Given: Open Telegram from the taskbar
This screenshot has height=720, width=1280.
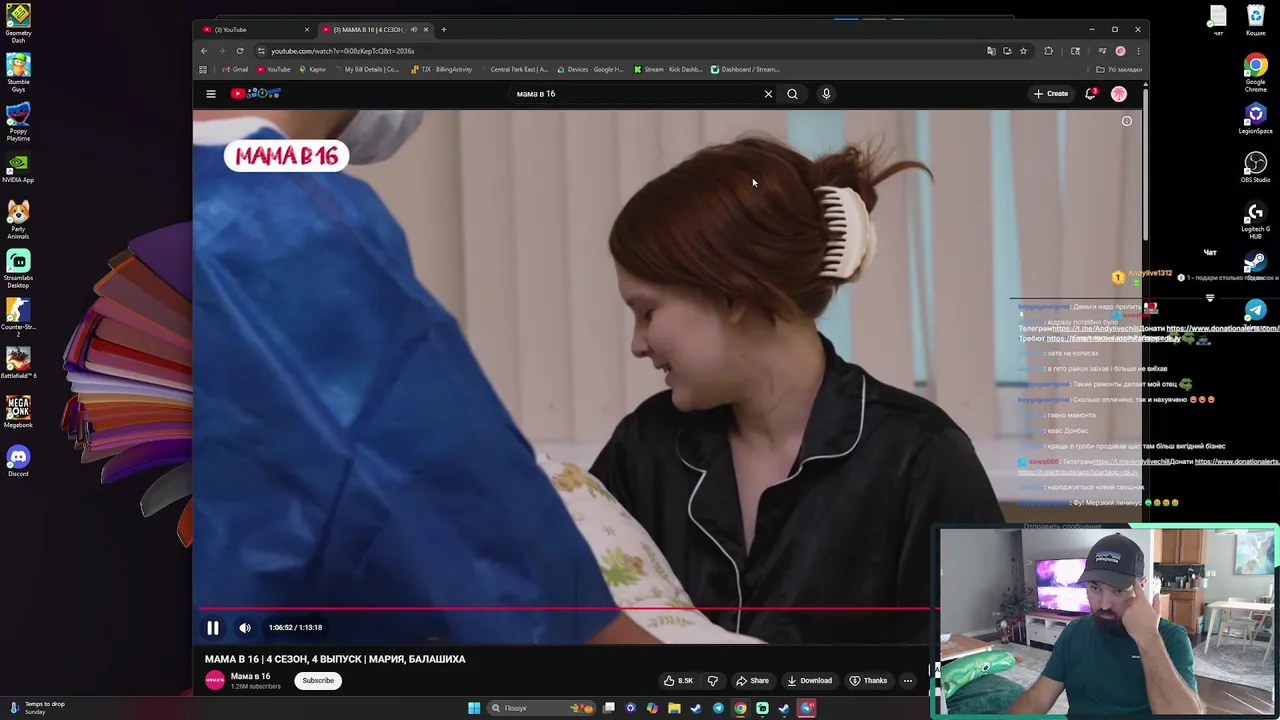Looking at the screenshot, I should (718, 708).
